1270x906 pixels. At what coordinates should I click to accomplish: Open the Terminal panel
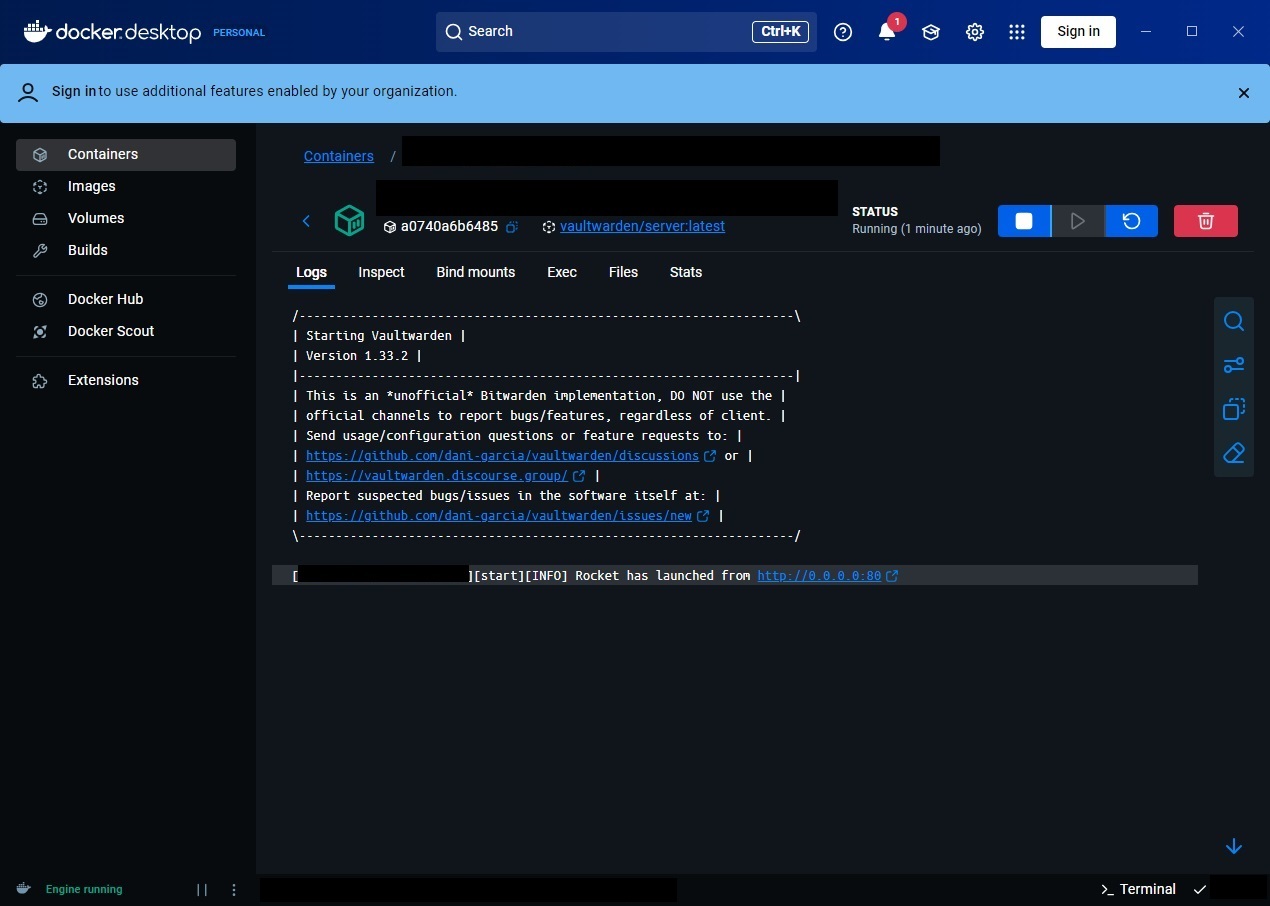(1138, 889)
